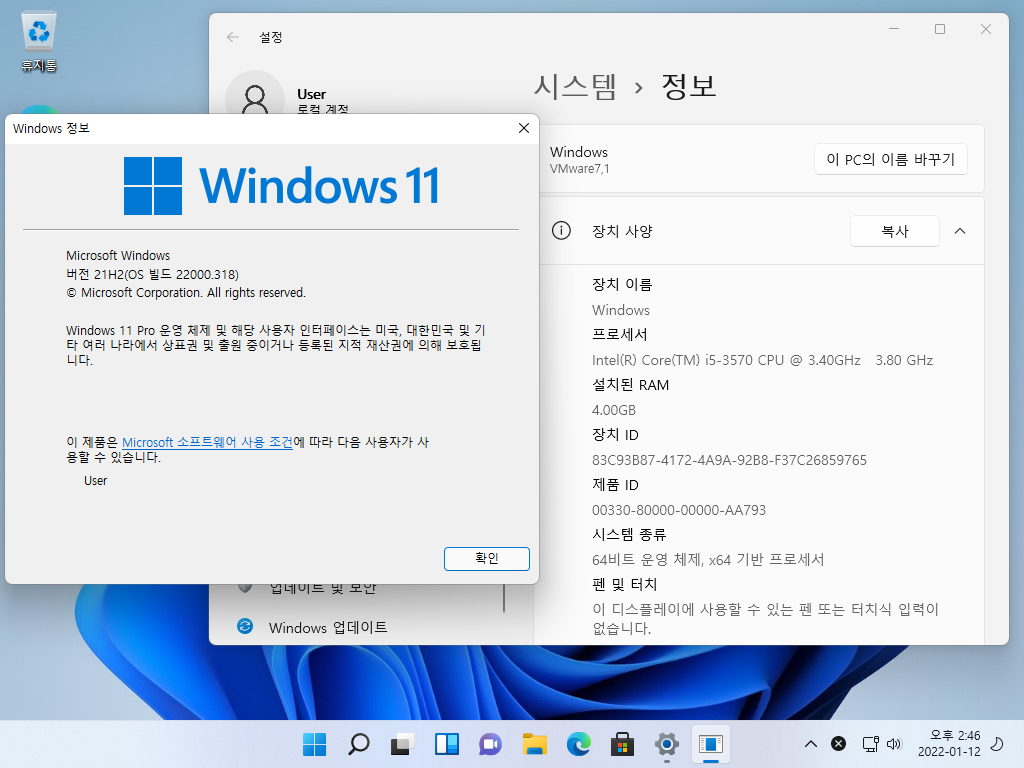Launch Chat (Teams) from the taskbar
The height and width of the screenshot is (768, 1024).
490,744
